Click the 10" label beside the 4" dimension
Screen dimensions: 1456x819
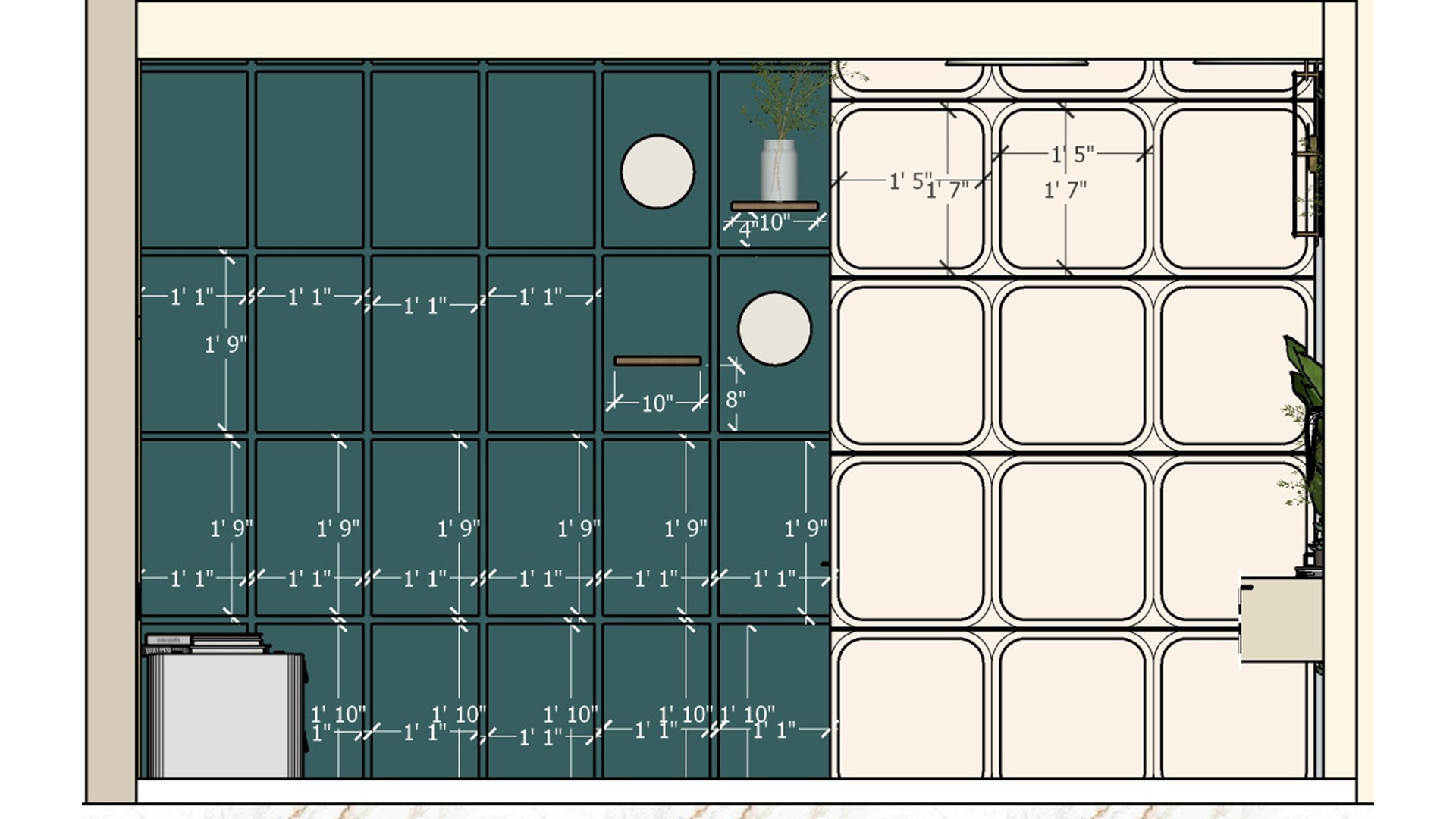coord(775,223)
